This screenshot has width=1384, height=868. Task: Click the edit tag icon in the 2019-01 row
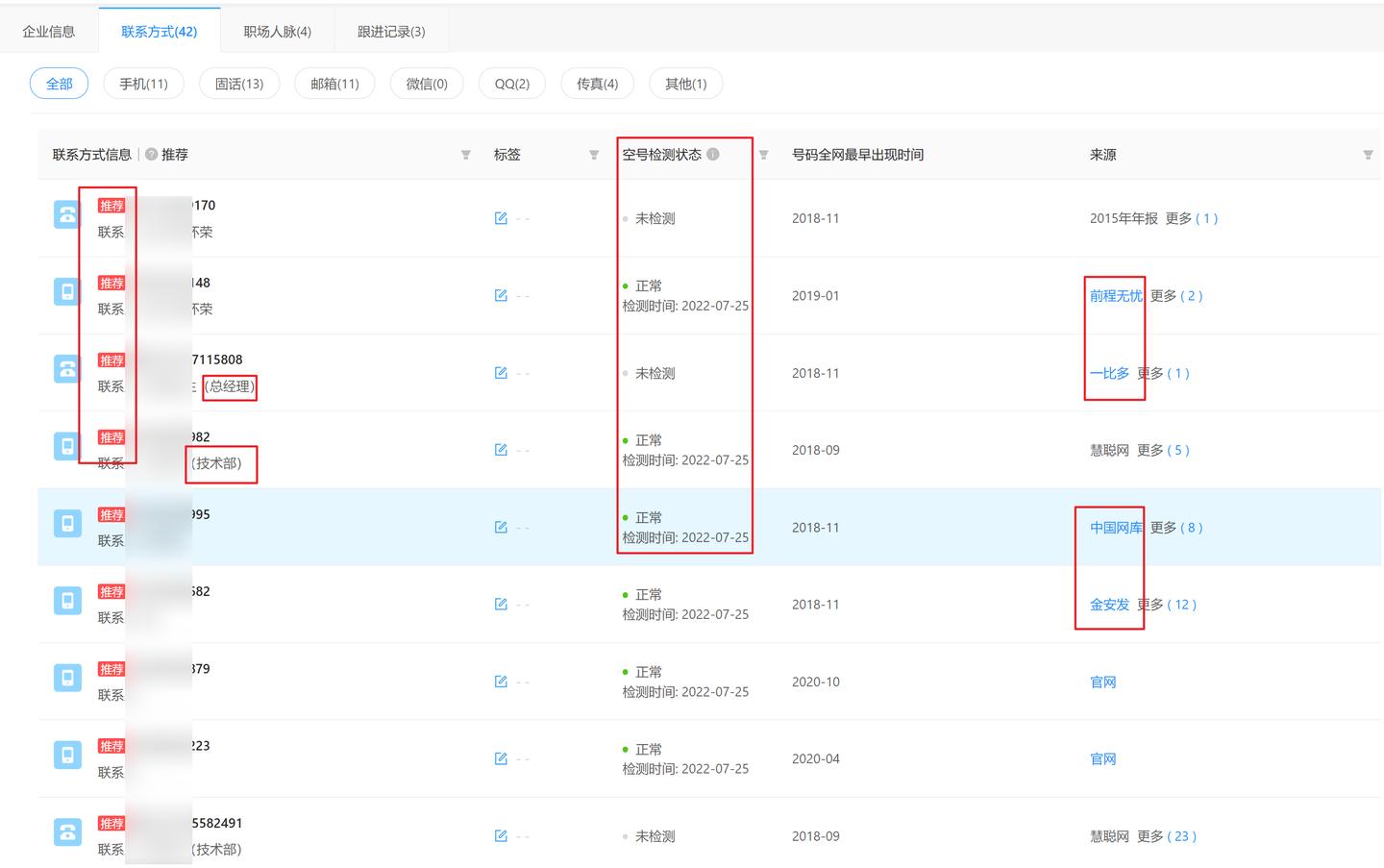[501, 295]
